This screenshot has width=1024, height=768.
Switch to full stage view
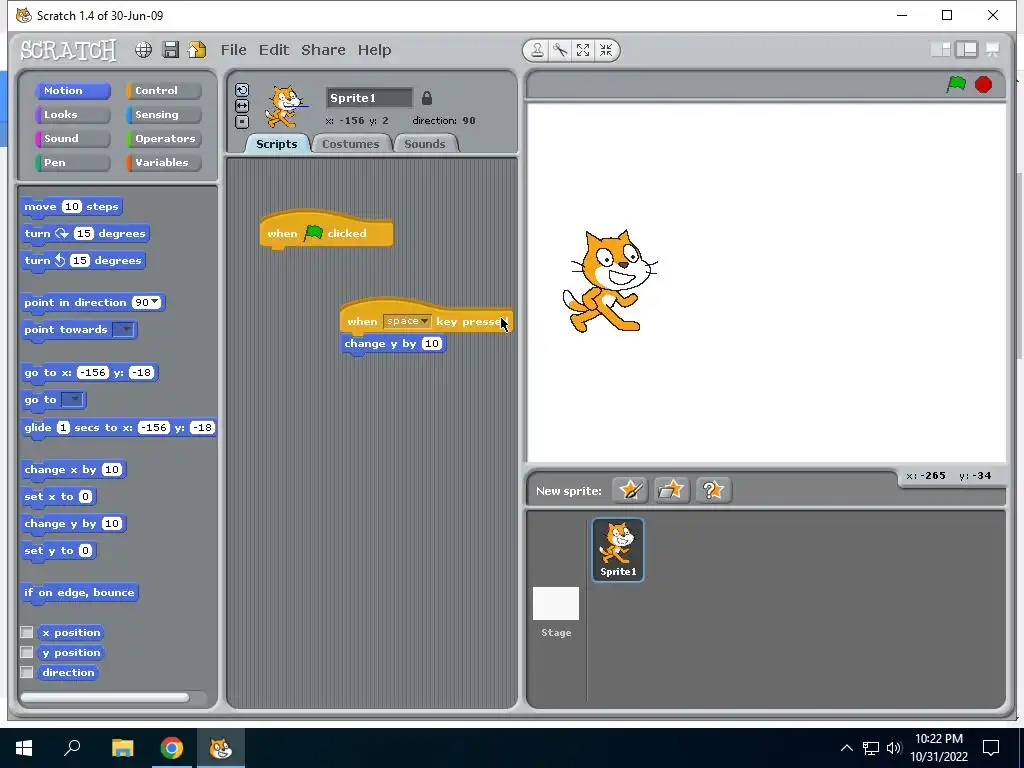(x=967, y=50)
